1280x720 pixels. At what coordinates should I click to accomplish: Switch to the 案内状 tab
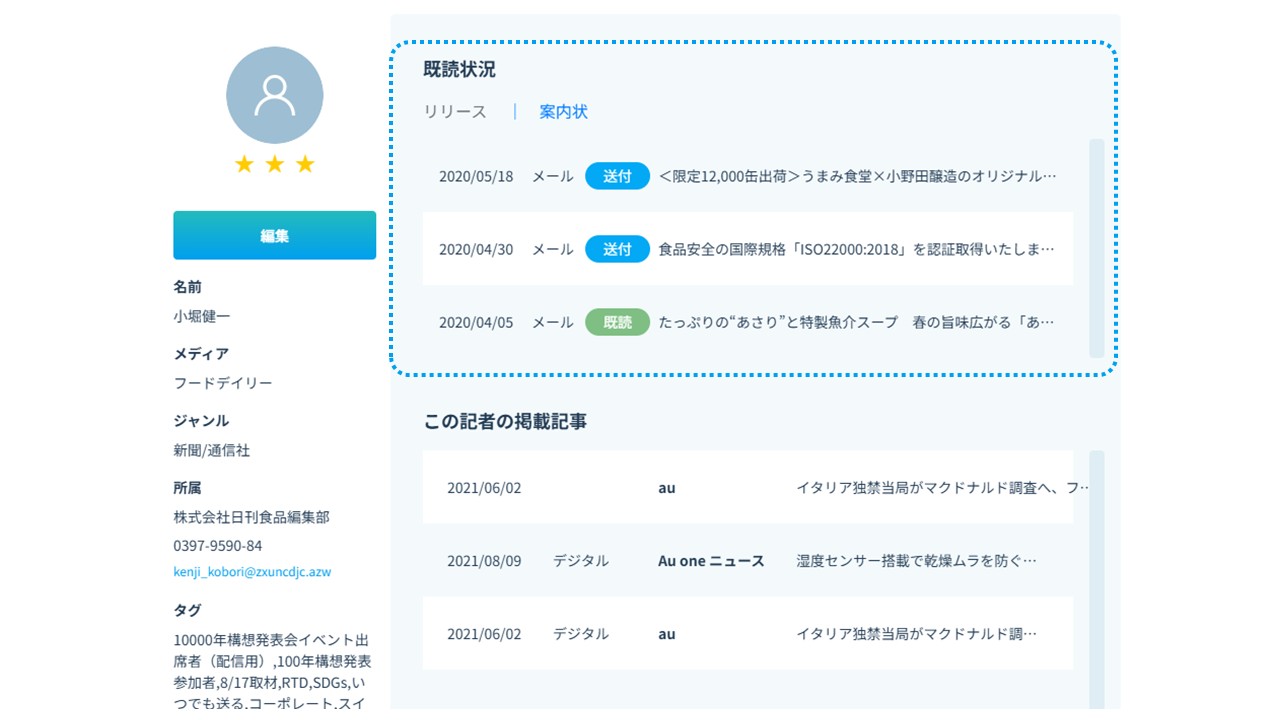pos(563,112)
